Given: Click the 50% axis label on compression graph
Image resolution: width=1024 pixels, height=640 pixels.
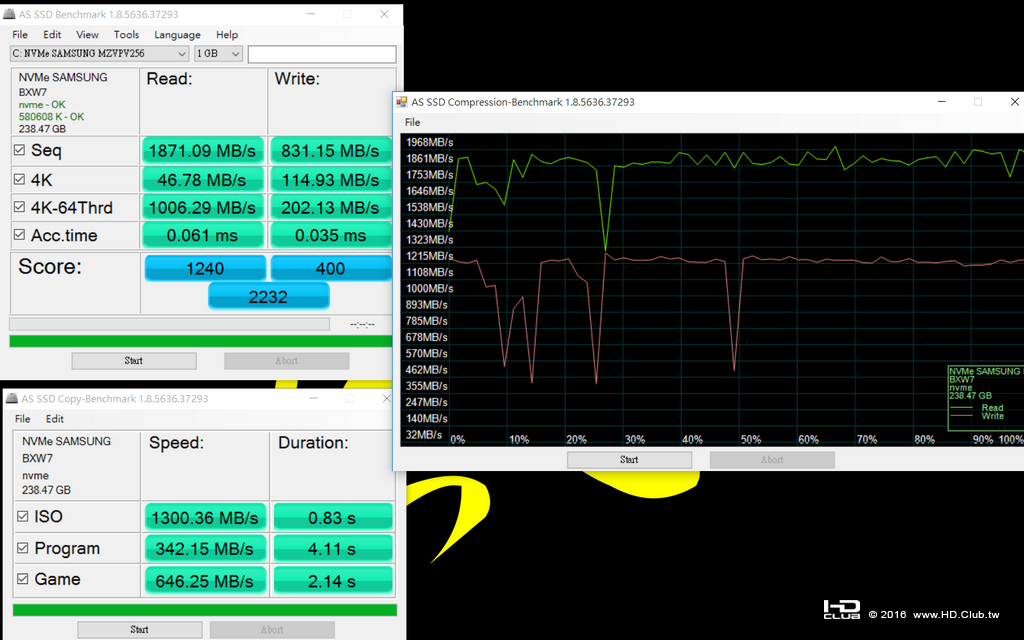Looking at the screenshot, I should [750, 440].
